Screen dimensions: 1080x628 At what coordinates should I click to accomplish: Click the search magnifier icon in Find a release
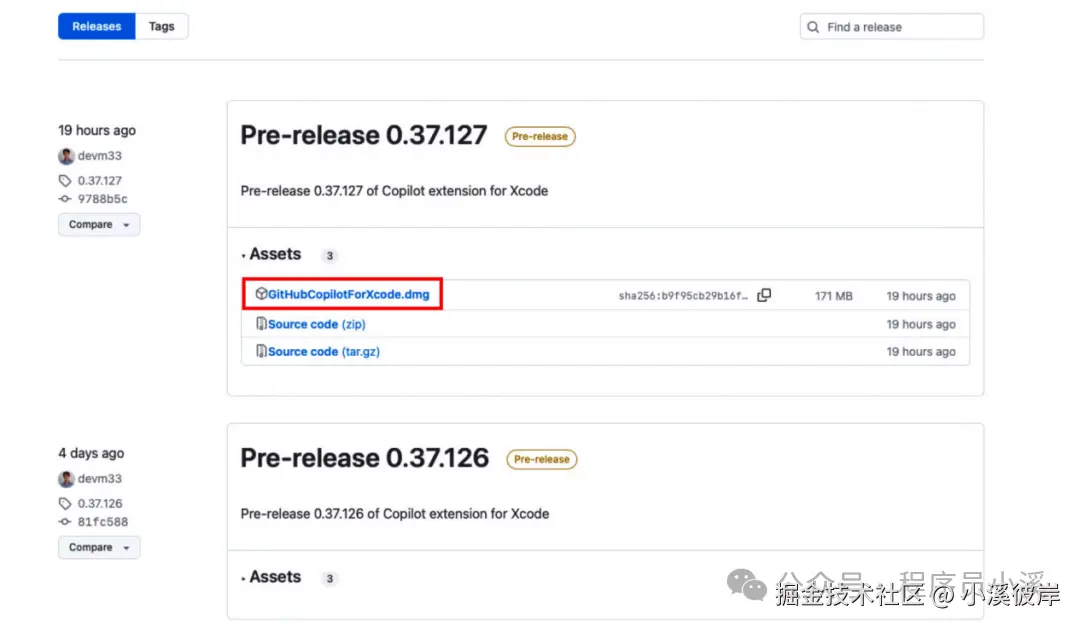pos(813,27)
